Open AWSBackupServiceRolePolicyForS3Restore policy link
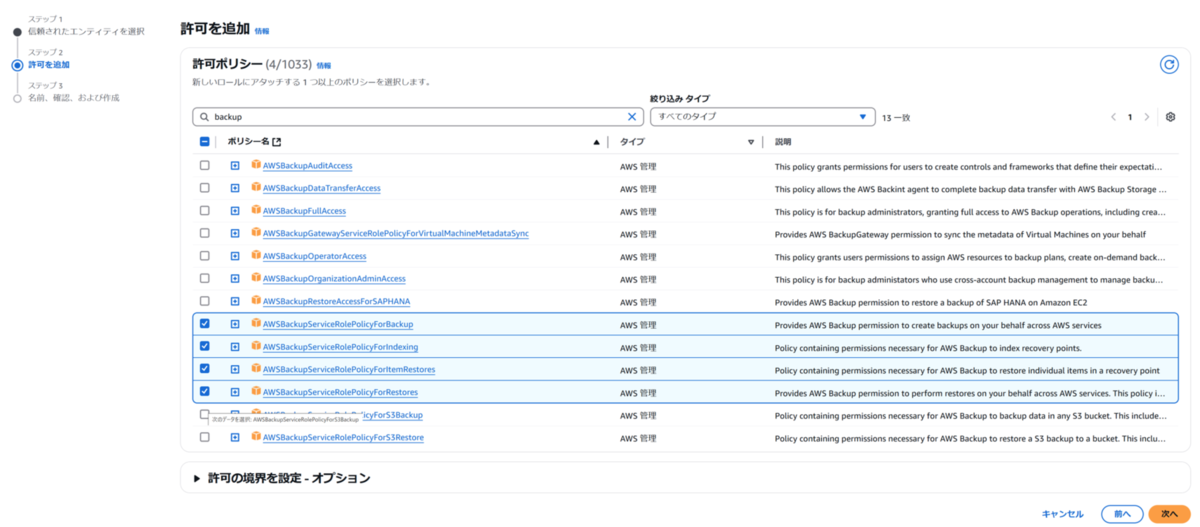The height and width of the screenshot is (527, 1200). 343,437
